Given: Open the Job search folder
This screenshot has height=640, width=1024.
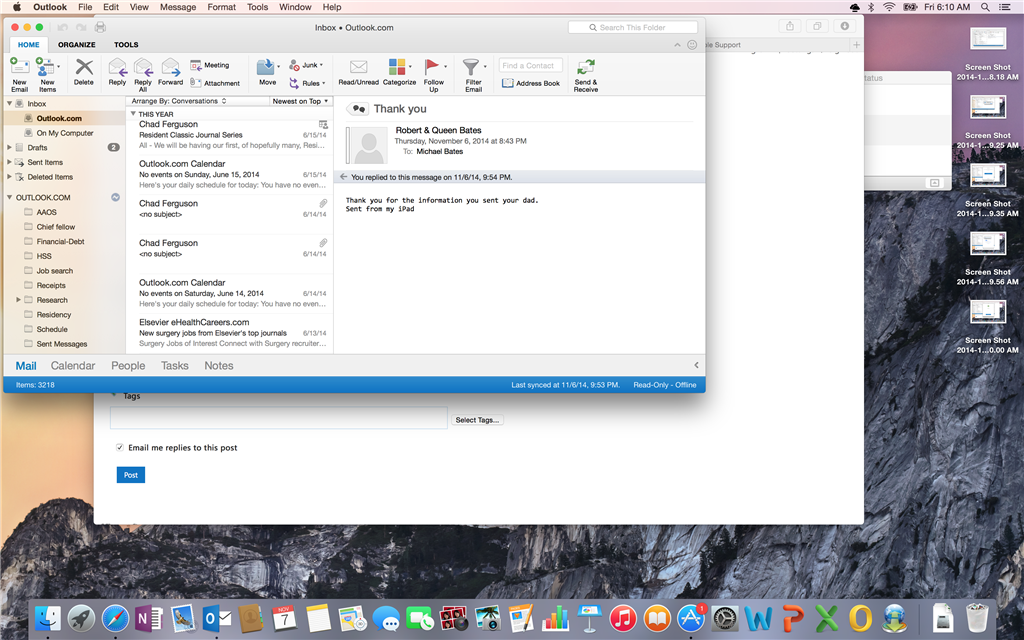Looking at the screenshot, I should (55, 271).
